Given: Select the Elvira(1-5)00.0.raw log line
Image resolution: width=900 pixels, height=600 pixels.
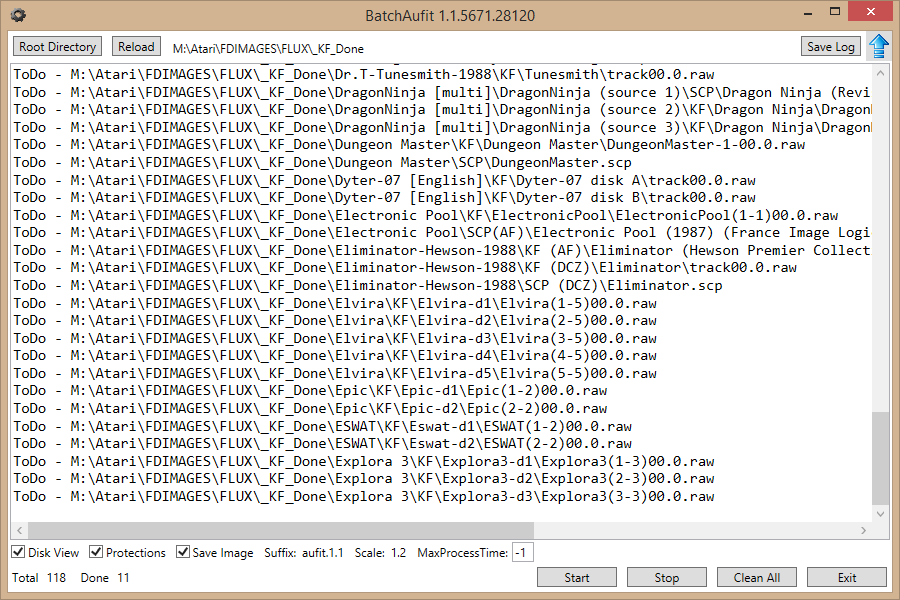Looking at the screenshot, I should point(335,303).
